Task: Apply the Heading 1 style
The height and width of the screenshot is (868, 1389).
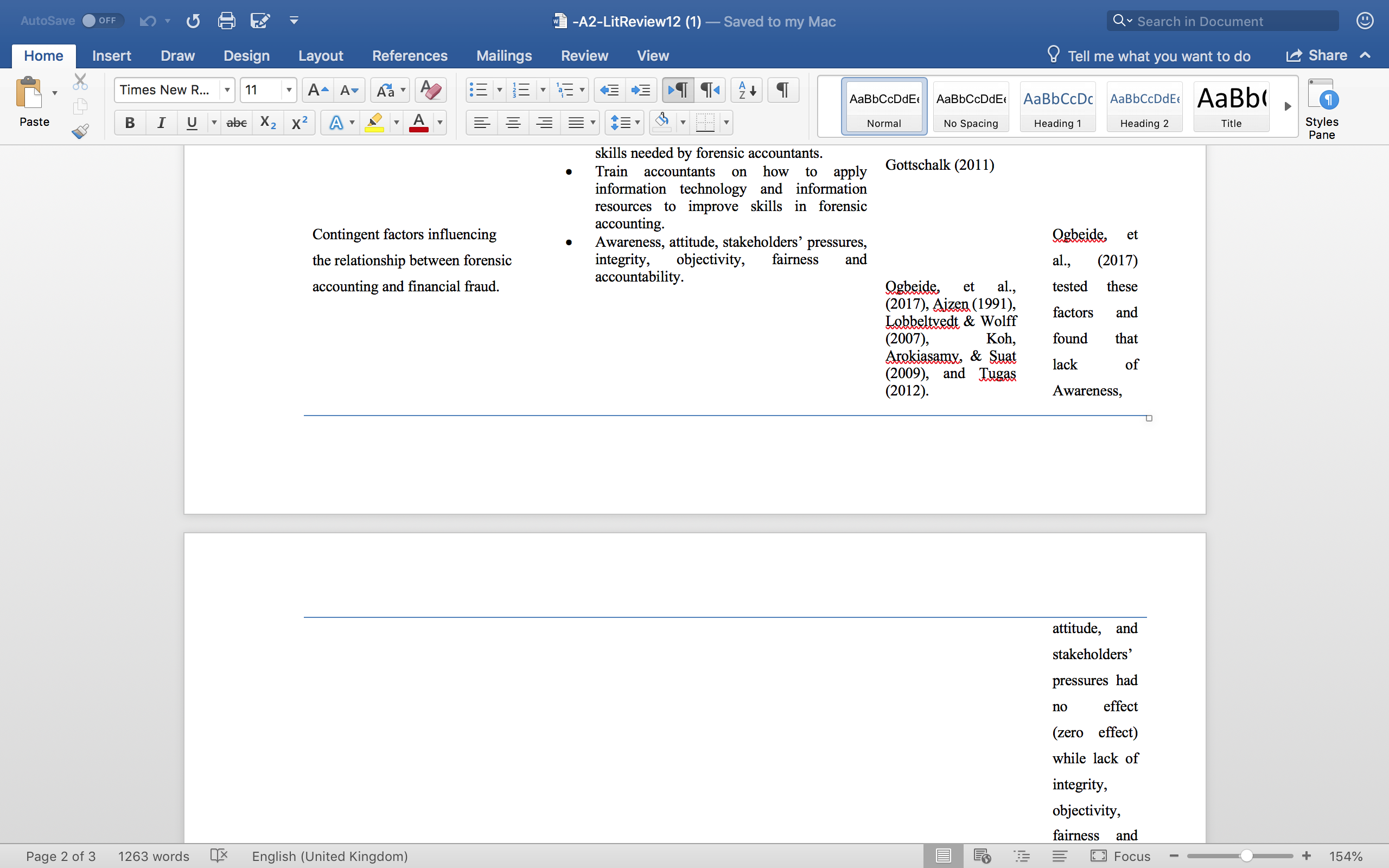Action: [1057, 107]
